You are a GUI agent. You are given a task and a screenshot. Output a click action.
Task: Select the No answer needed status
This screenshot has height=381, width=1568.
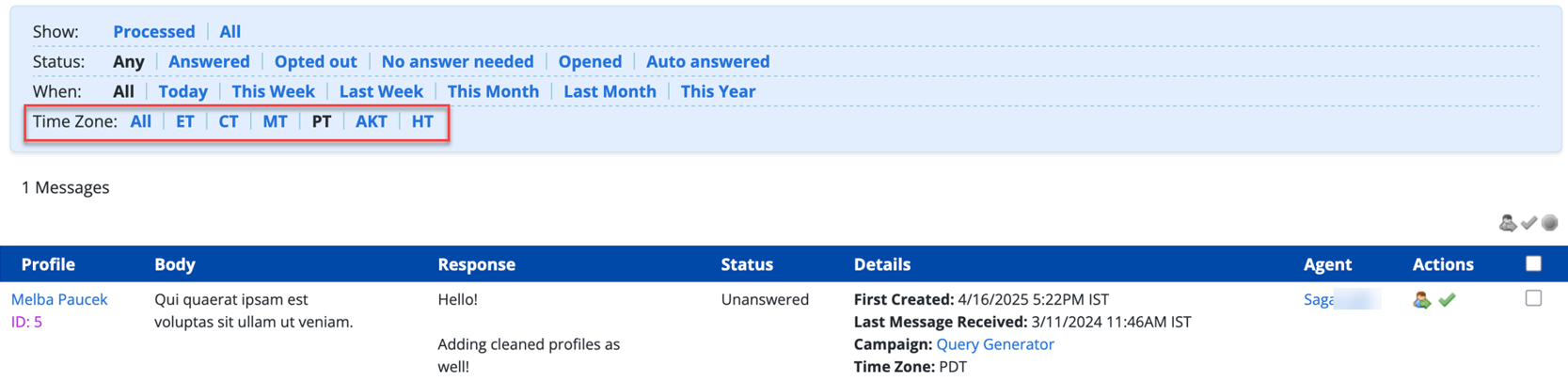click(x=457, y=61)
